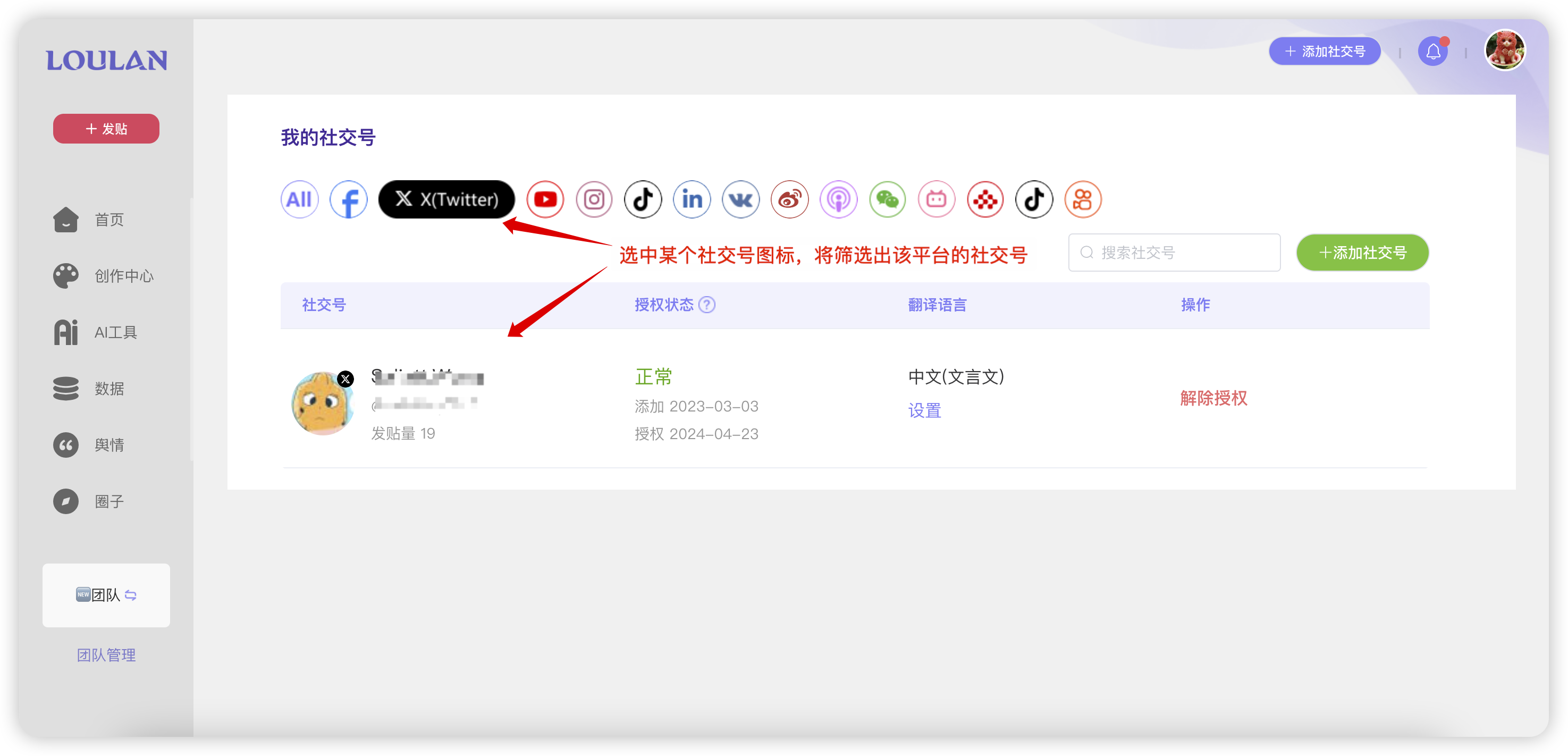Click 翻译语言 column header
Image resolution: width=1568 pixels, height=756 pixels.
pos(938,304)
